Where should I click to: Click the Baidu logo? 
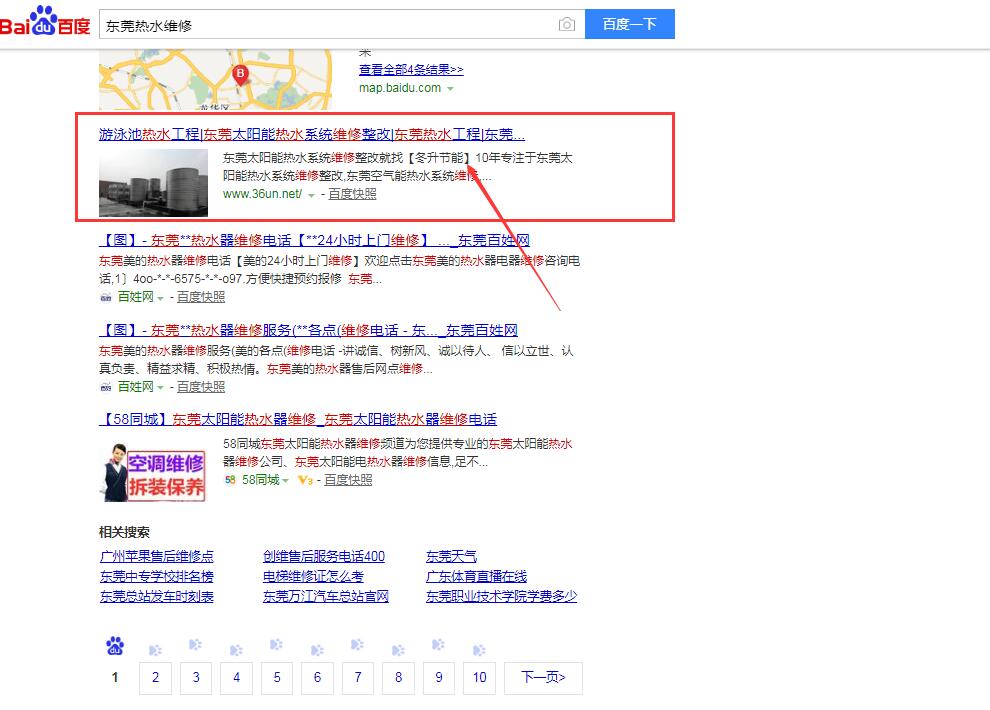click(x=45, y=22)
